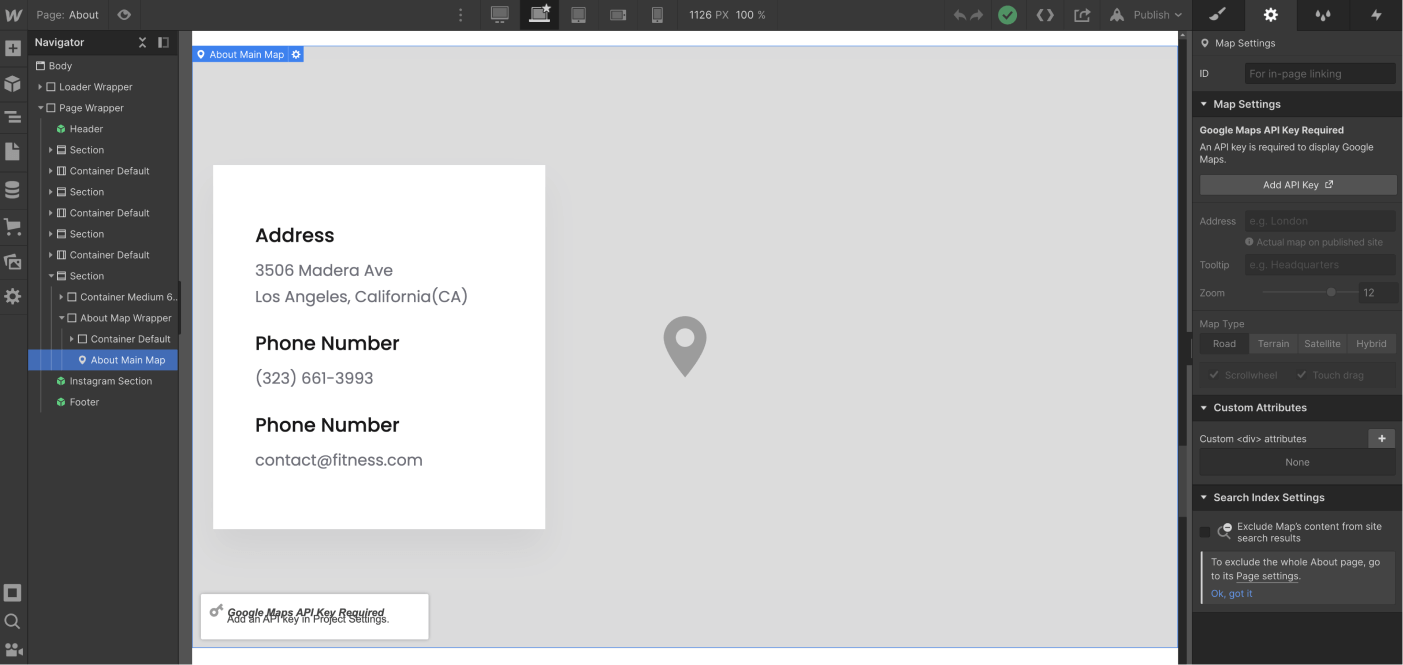The image size is (1403, 665).
Task: Collapse the Custom Attributes section
Action: 1204,407
